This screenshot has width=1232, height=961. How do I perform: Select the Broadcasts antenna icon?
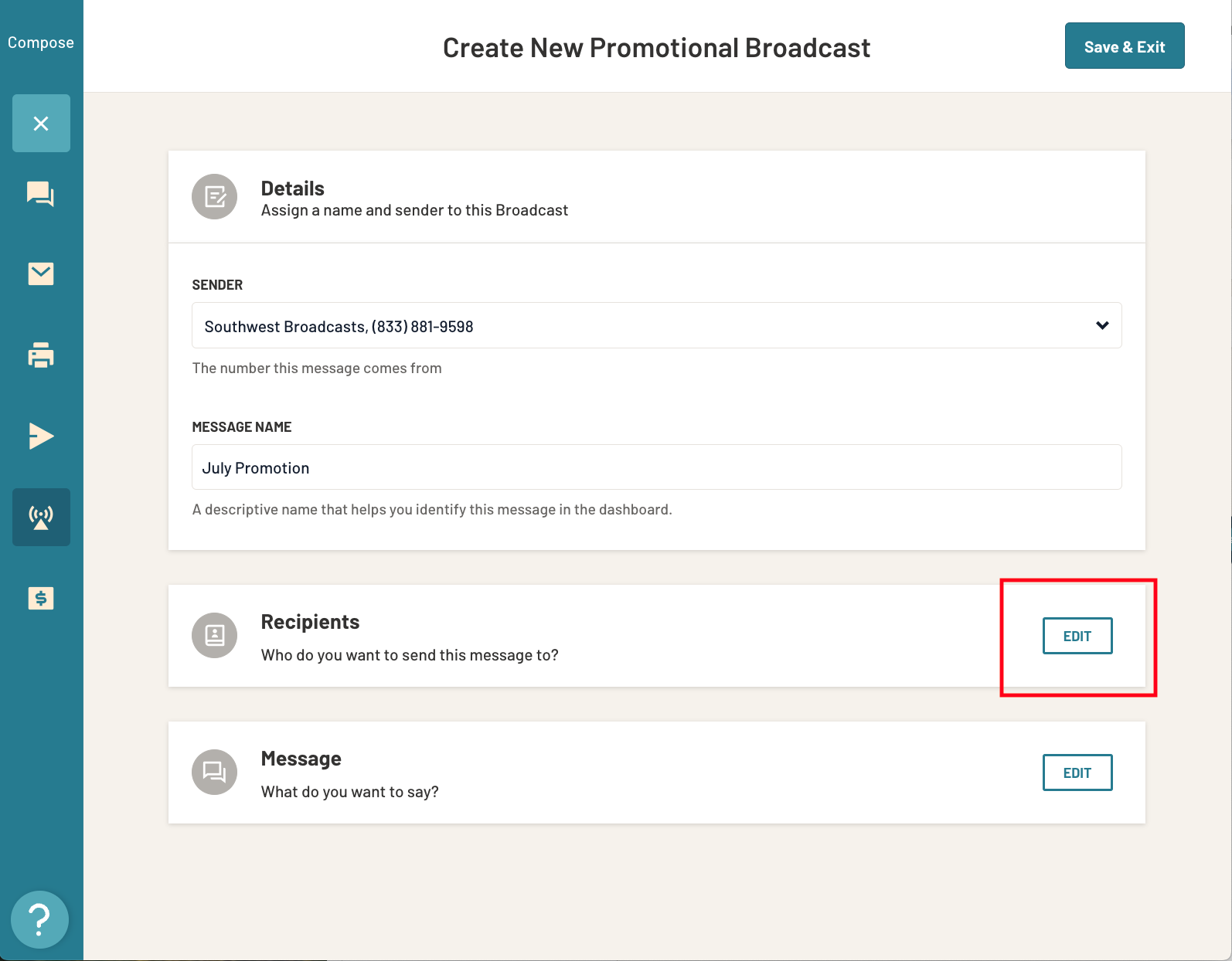(x=41, y=517)
